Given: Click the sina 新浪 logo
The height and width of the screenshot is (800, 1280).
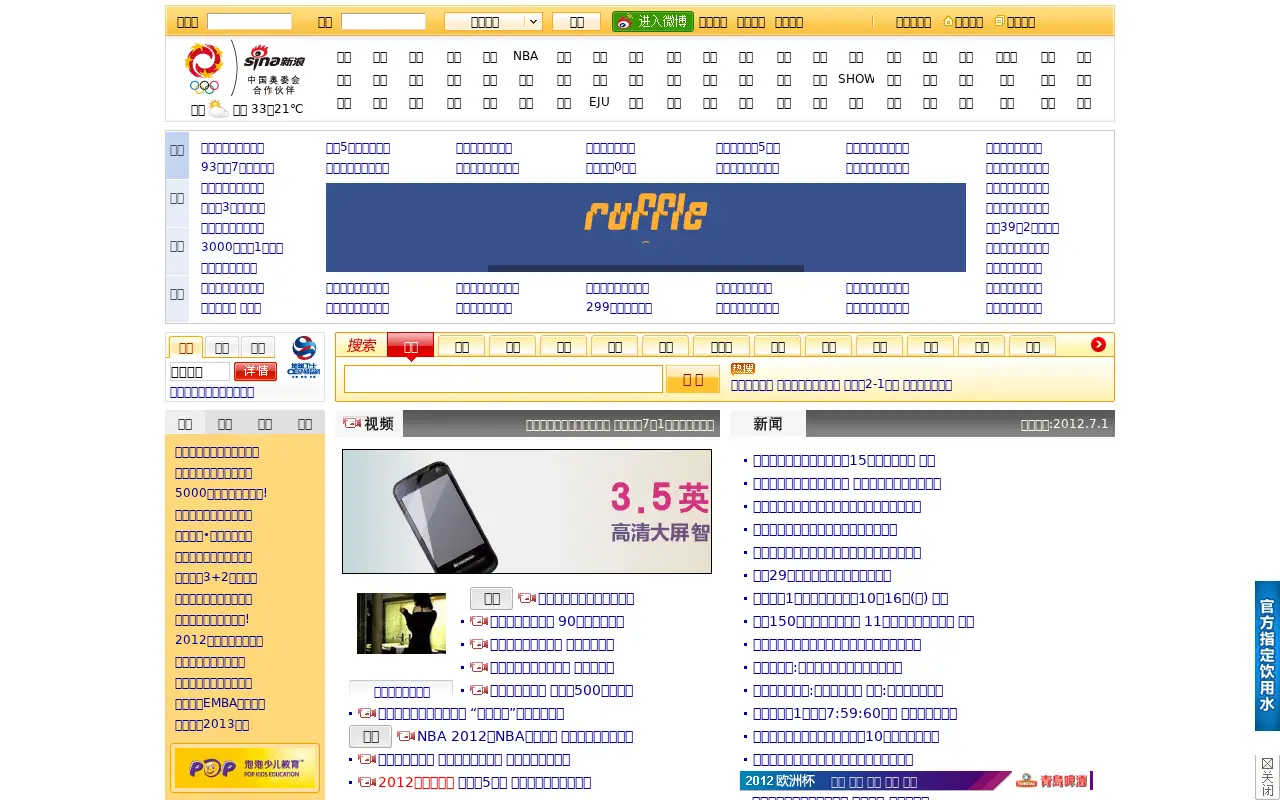Looking at the screenshot, I should click(274, 57).
